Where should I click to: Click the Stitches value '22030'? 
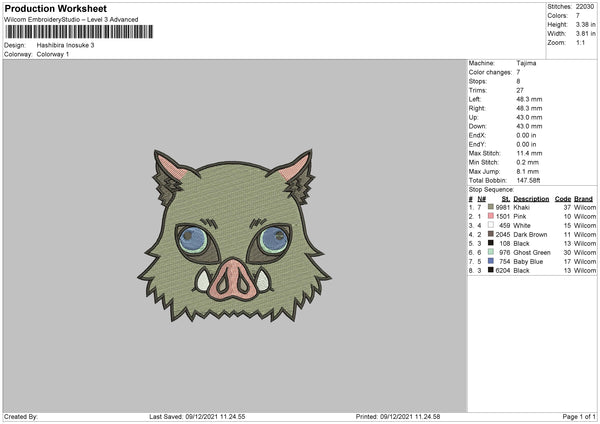585,7
